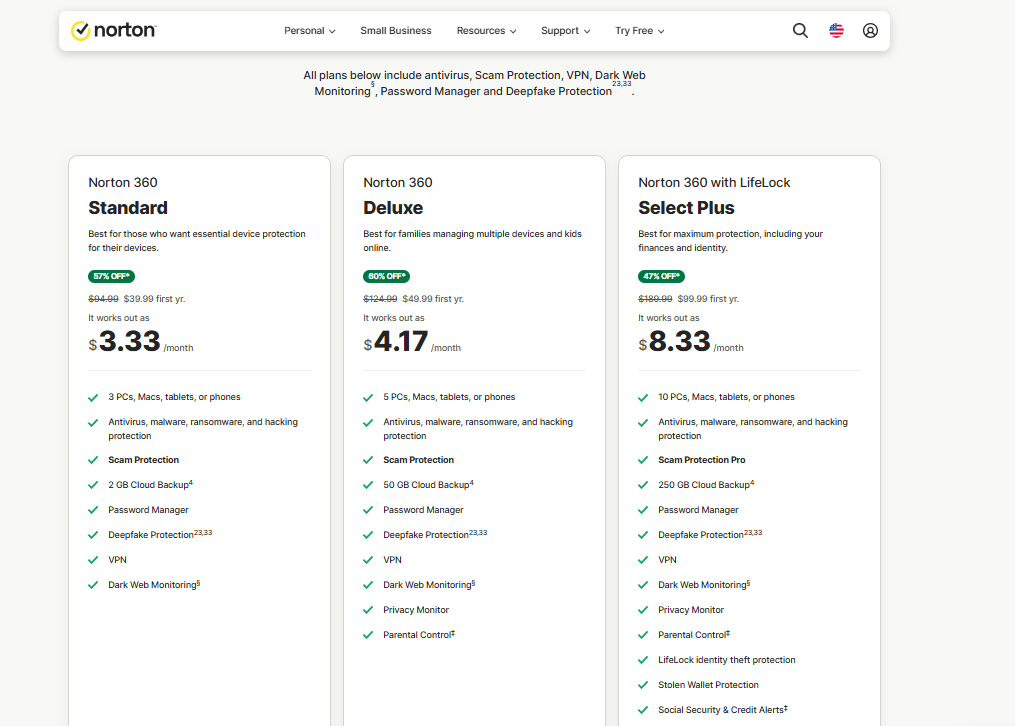Click the struck-through $94.99 original price
Screen dimensions: 1015x726
click(104, 299)
